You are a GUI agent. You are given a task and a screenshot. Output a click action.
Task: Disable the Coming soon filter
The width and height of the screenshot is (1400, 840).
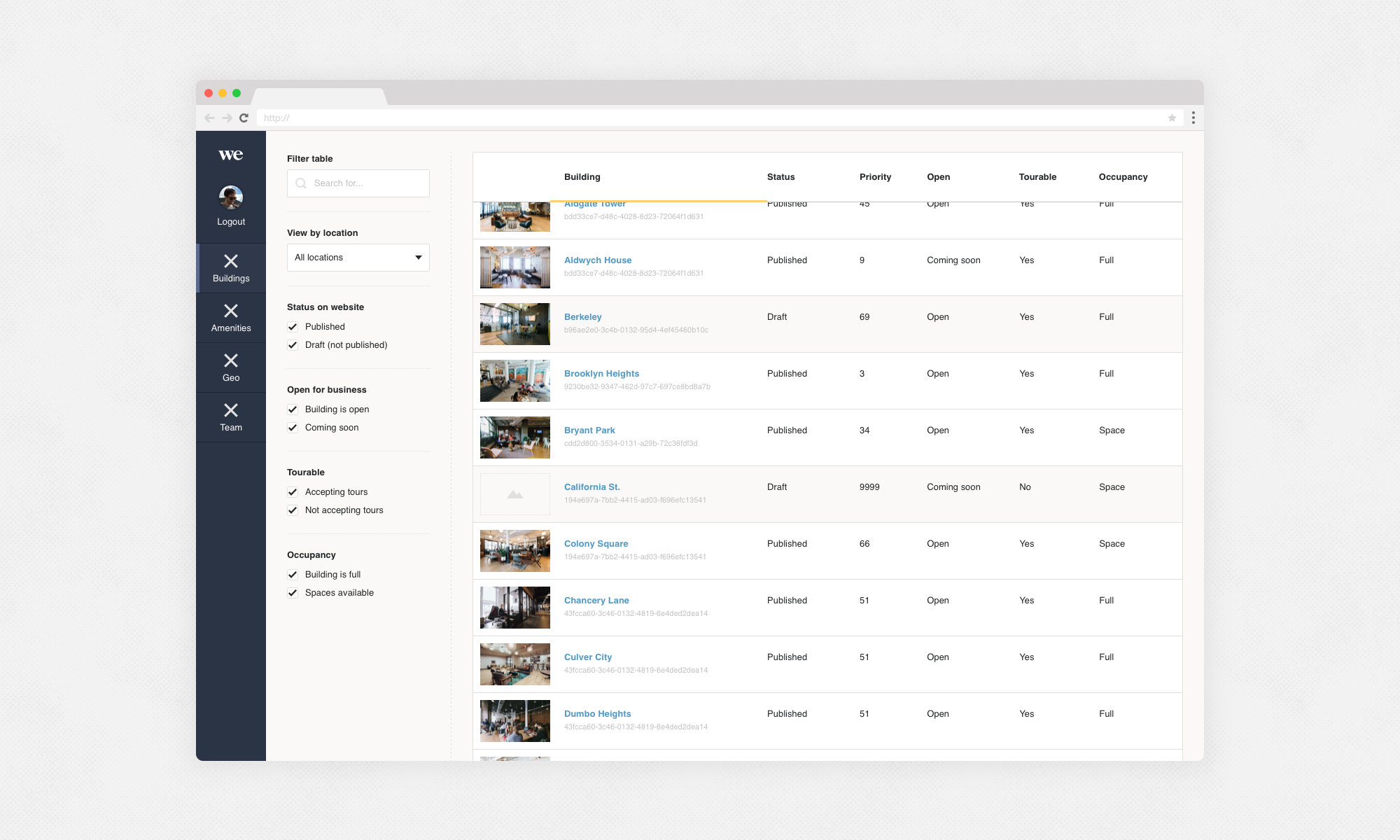(293, 427)
